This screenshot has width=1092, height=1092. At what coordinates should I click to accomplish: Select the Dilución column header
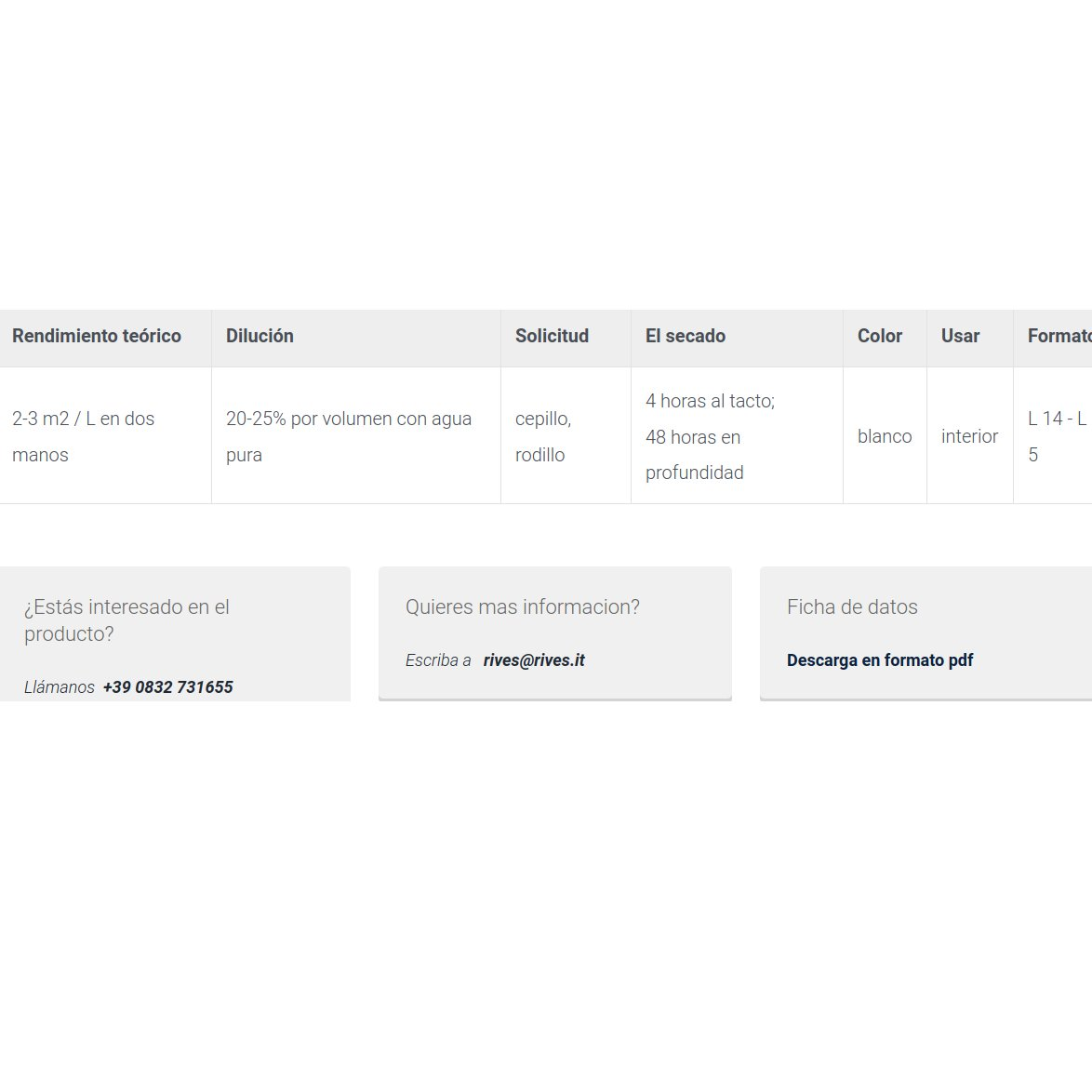[x=356, y=338]
